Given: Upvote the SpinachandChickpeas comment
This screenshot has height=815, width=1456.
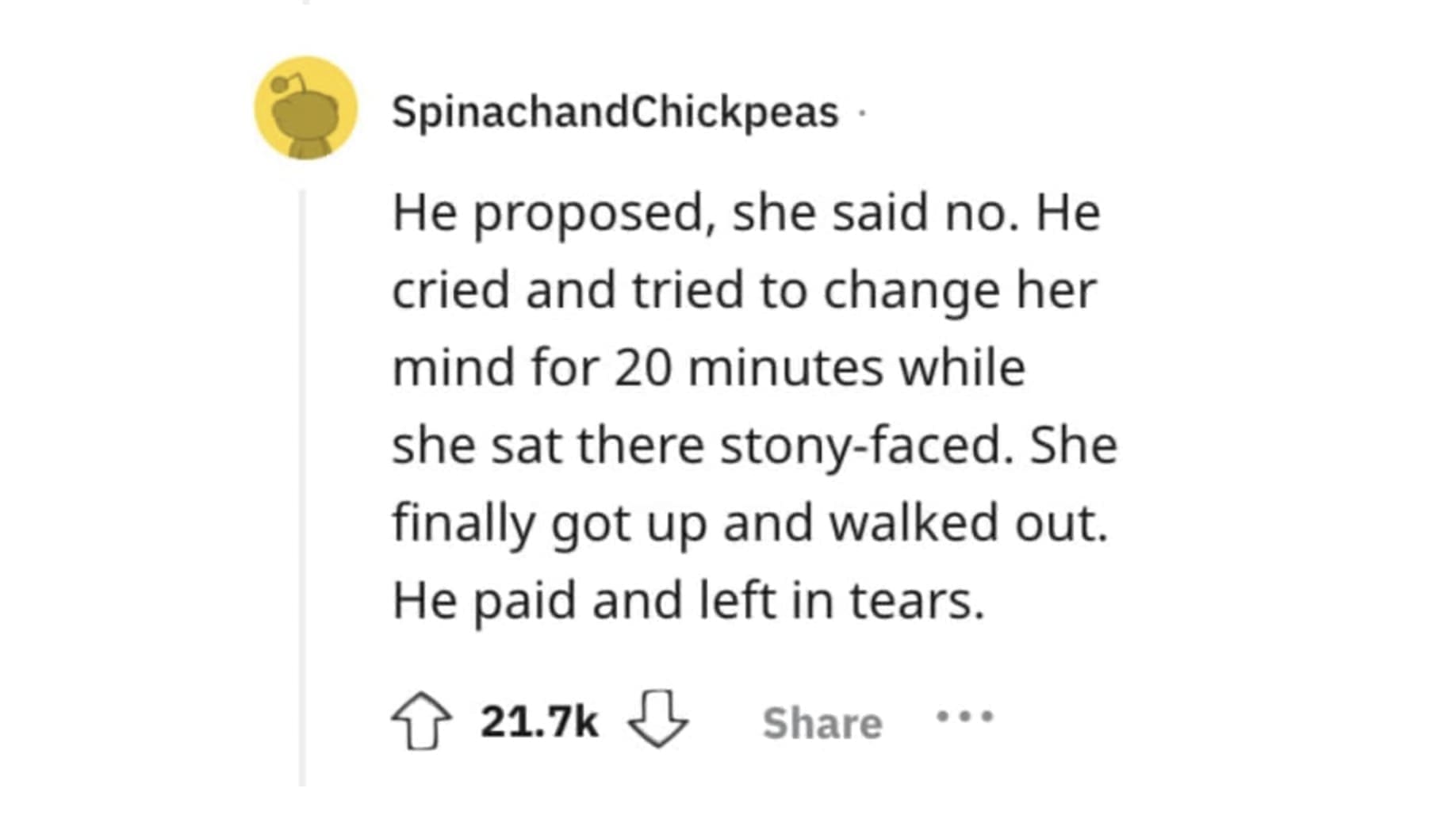Looking at the screenshot, I should [421, 721].
